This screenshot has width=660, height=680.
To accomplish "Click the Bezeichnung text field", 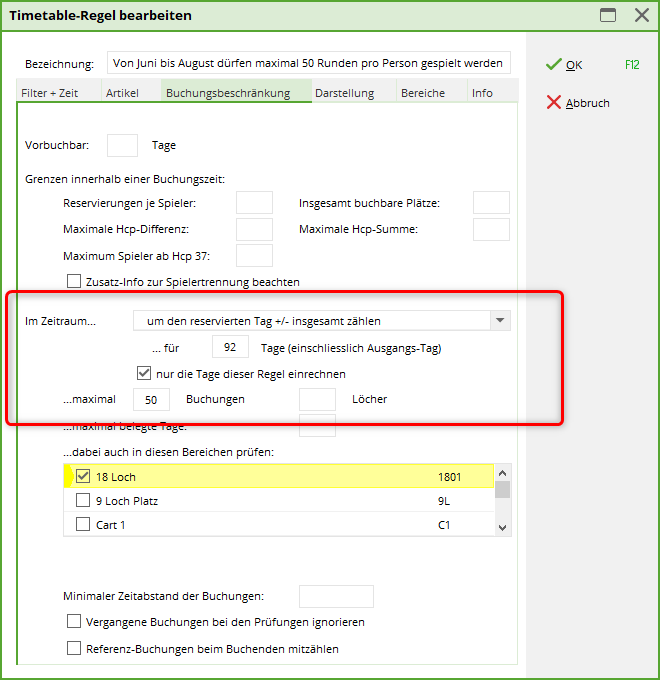I will [307, 63].
